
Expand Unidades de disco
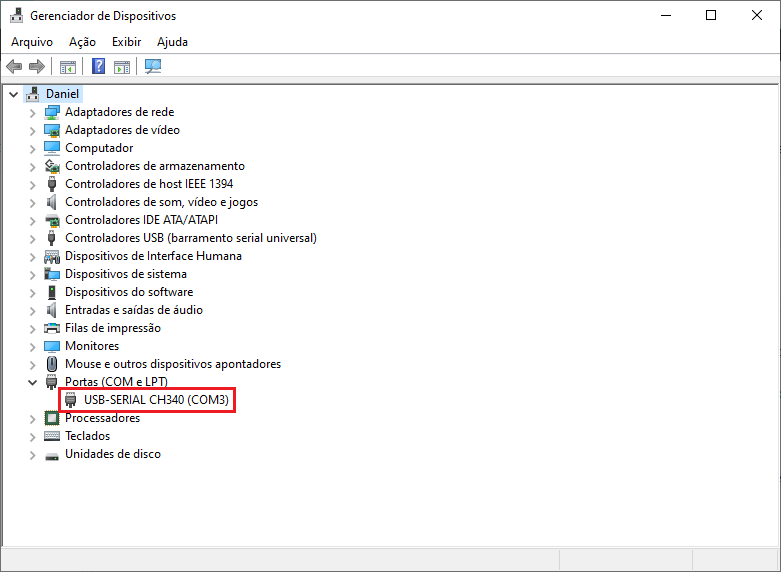32,455
